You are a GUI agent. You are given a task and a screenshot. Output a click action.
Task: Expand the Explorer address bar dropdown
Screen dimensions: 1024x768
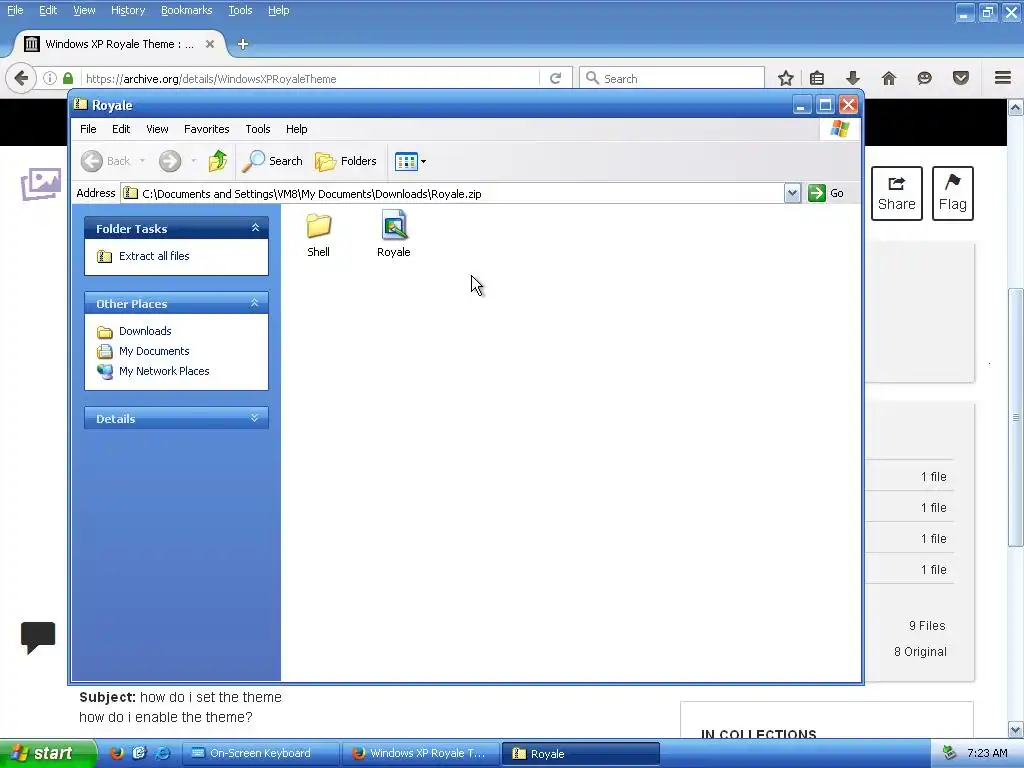coord(792,193)
